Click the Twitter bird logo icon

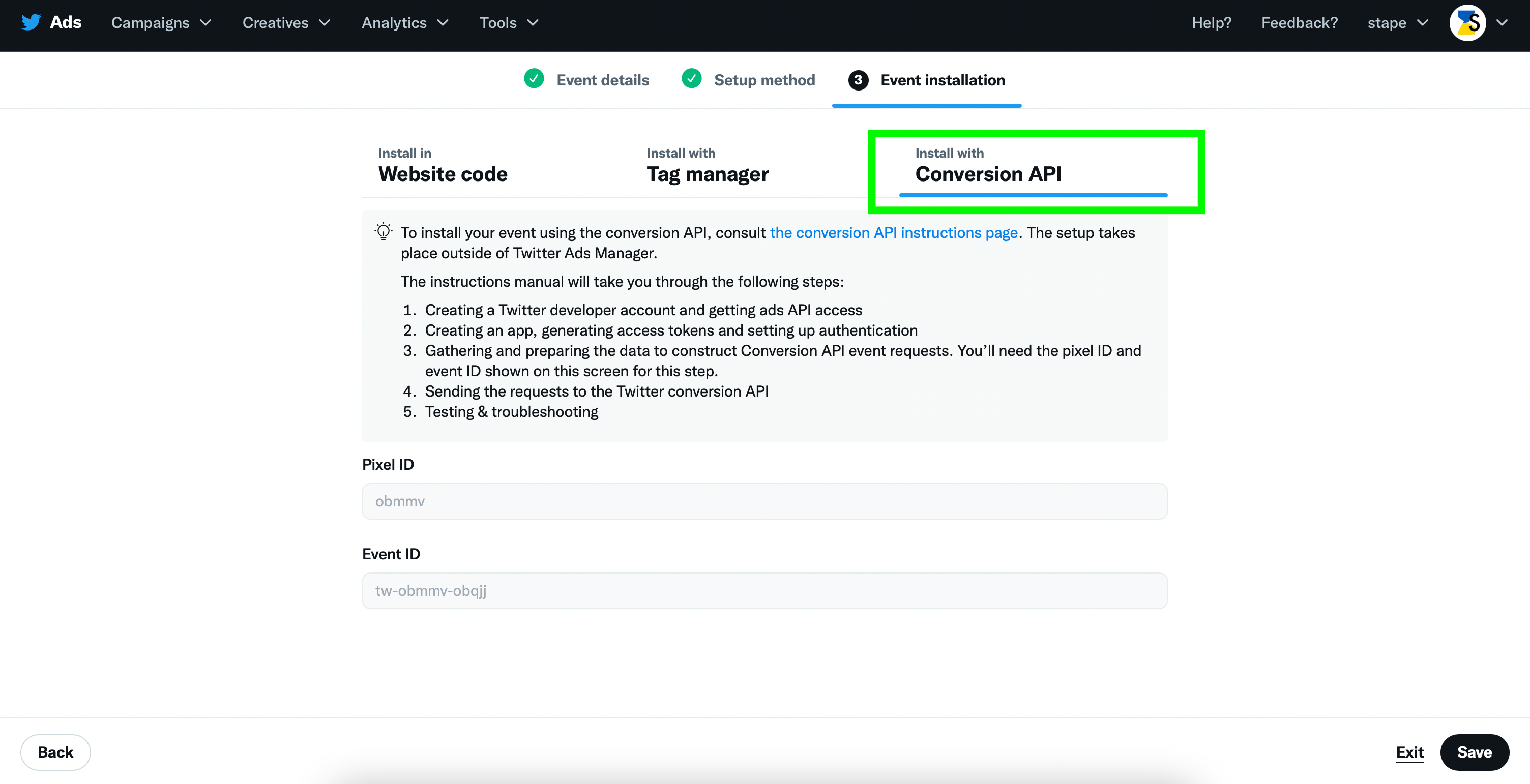point(31,22)
